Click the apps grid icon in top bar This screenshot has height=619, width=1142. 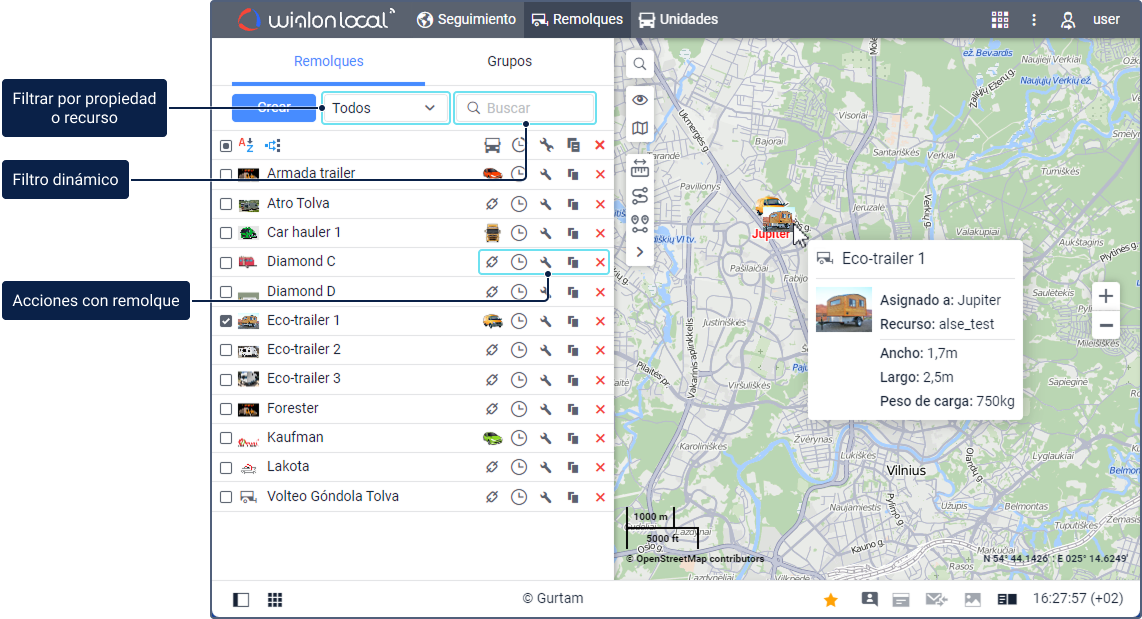coord(999,19)
